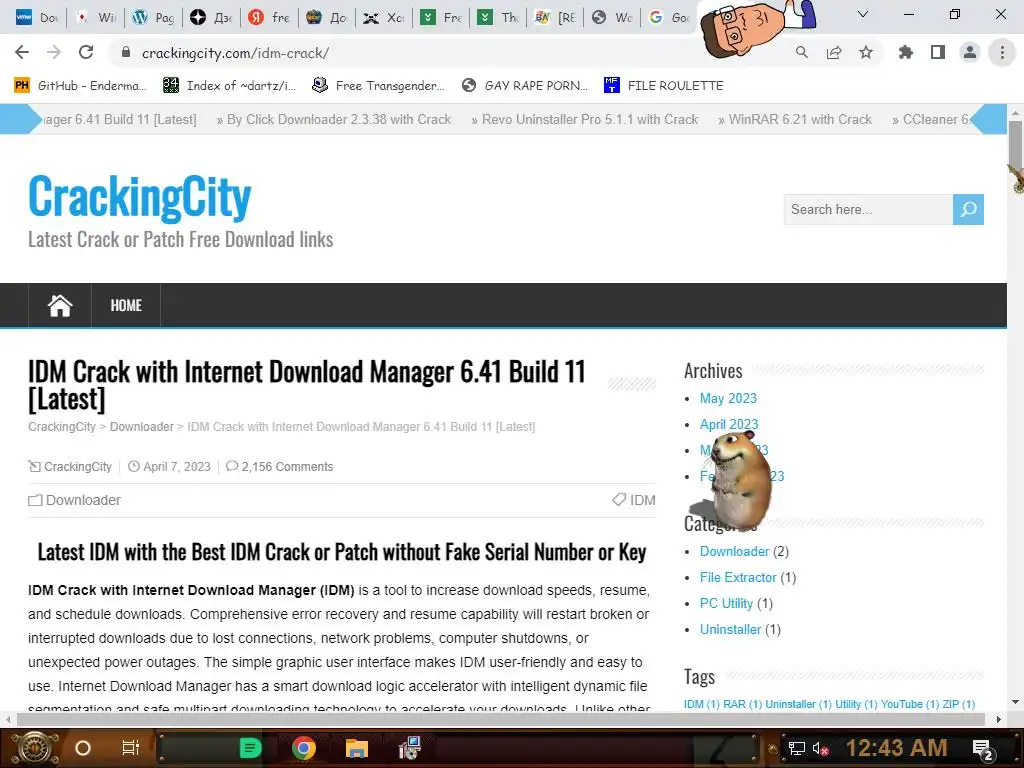Click the 12:43 AM clock
Image resolution: width=1024 pixels, height=768 pixels.
click(x=897, y=748)
